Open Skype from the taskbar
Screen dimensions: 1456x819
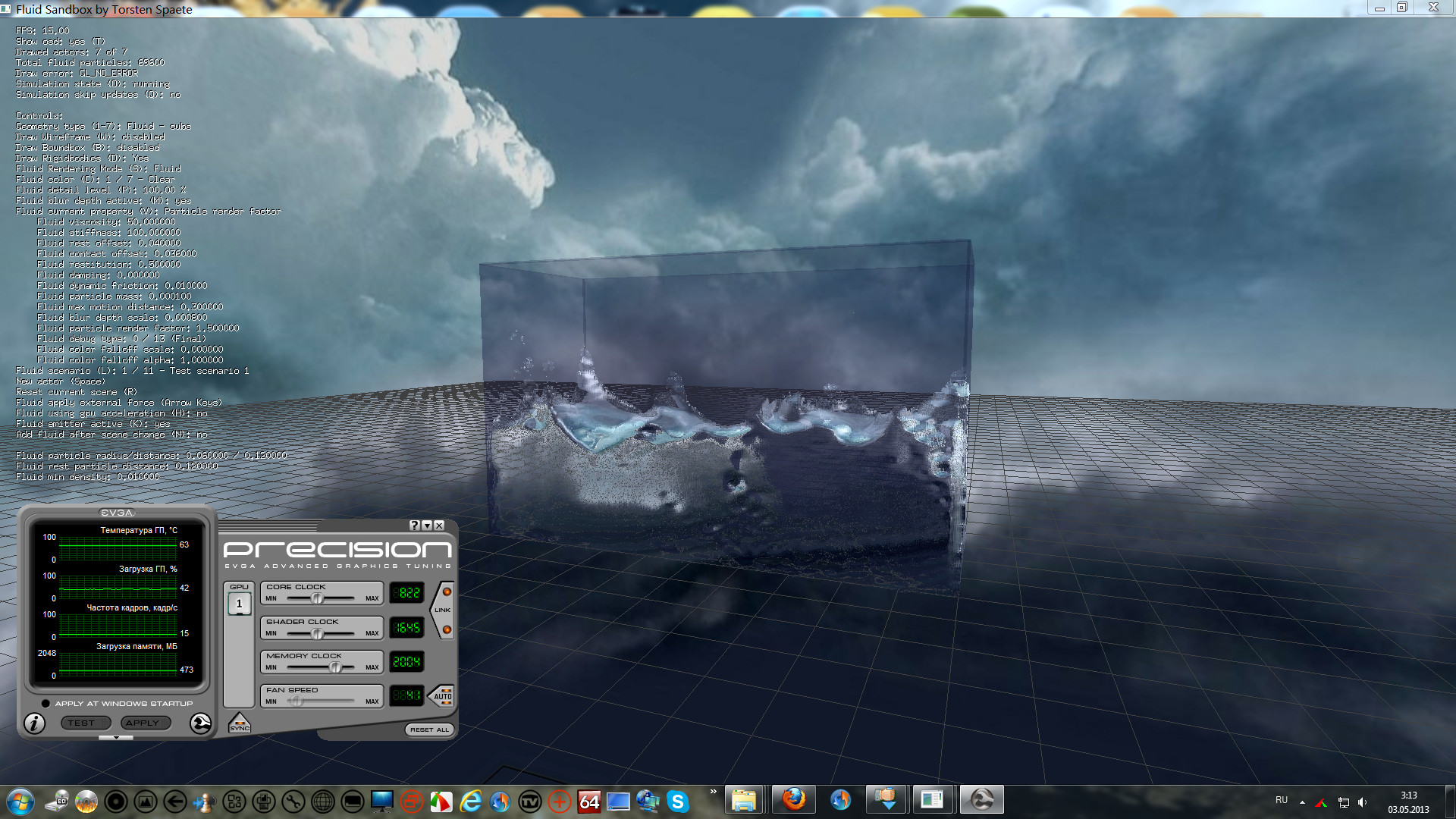pos(677,802)
